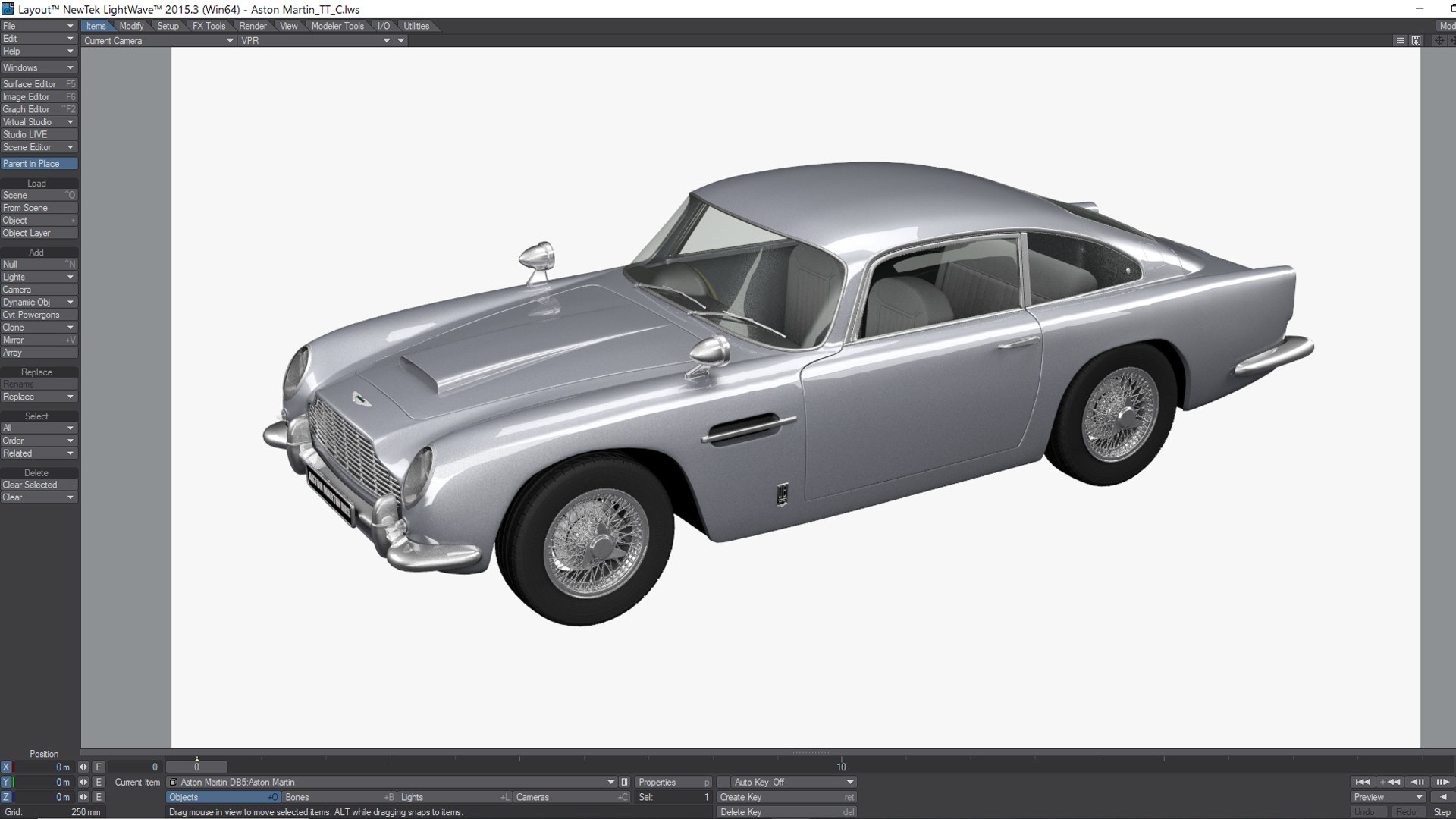Click the Z axis arrows stepper
This screenshot has height=819, width=1456.
83,798
